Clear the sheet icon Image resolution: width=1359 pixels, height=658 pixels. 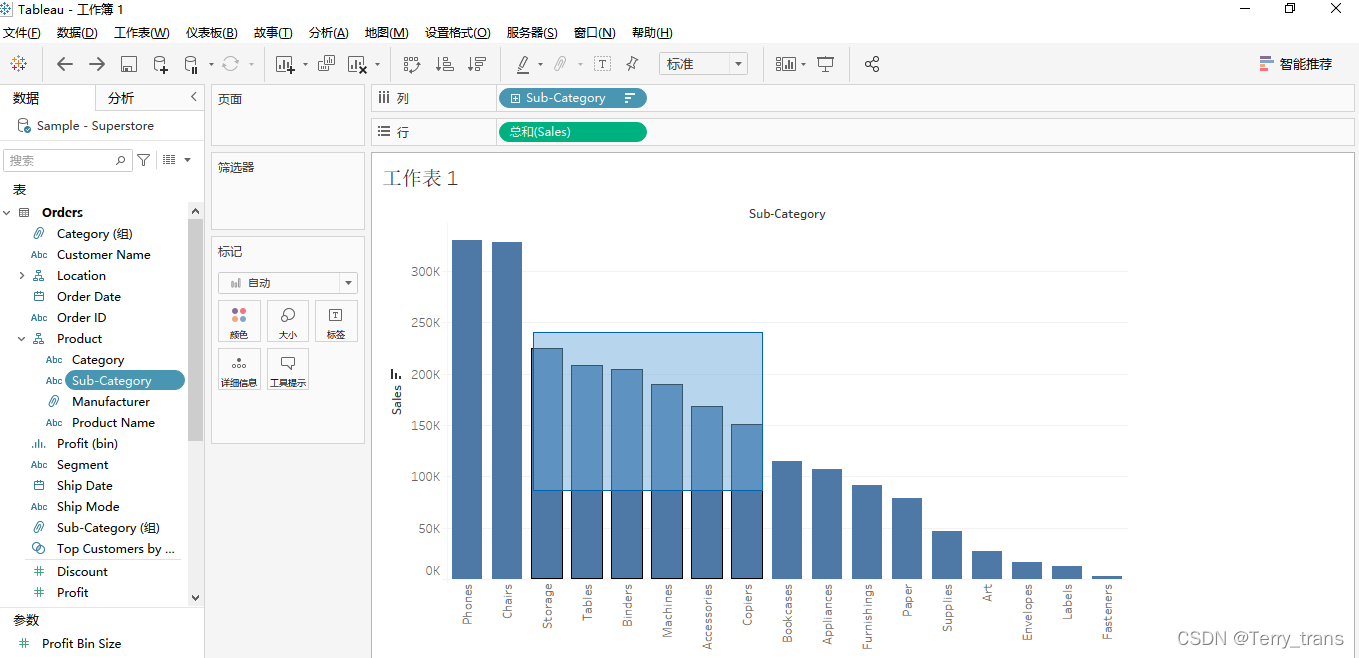pyautogui.click(x=358, y=64)
